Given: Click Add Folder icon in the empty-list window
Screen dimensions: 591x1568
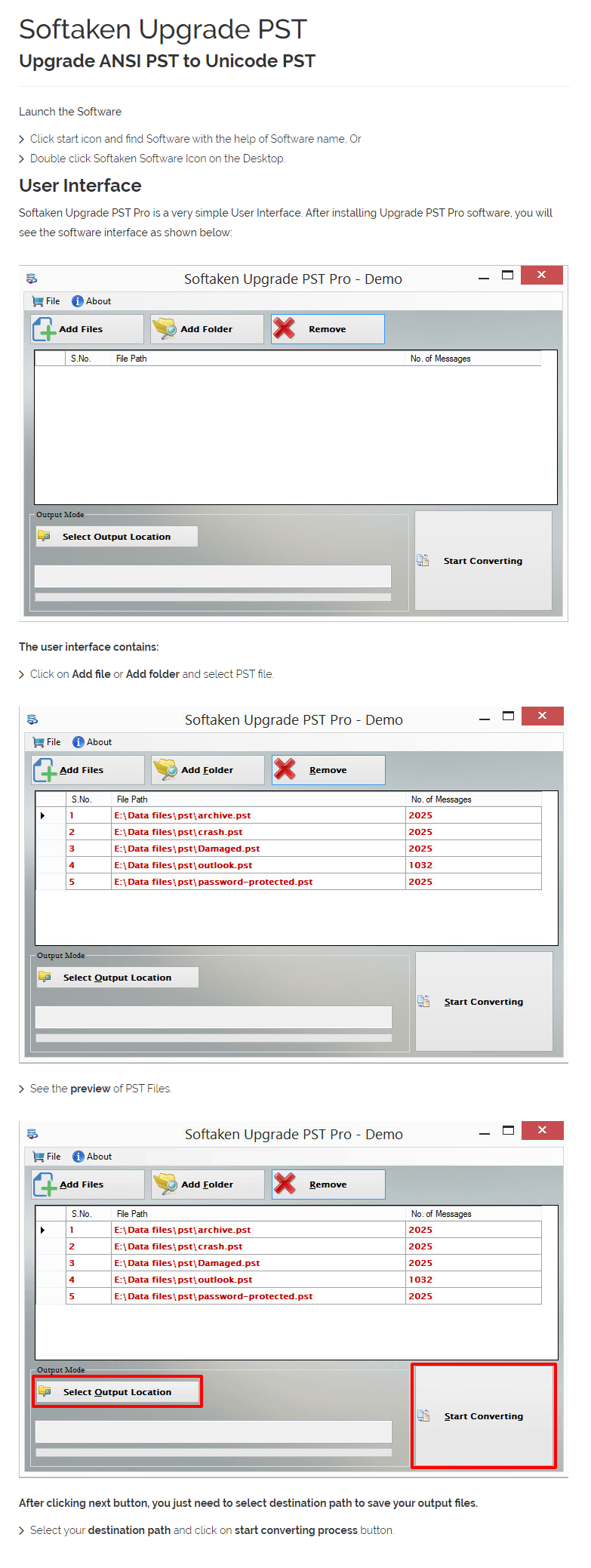Looking at the screenshot, I should coord(164,329).
